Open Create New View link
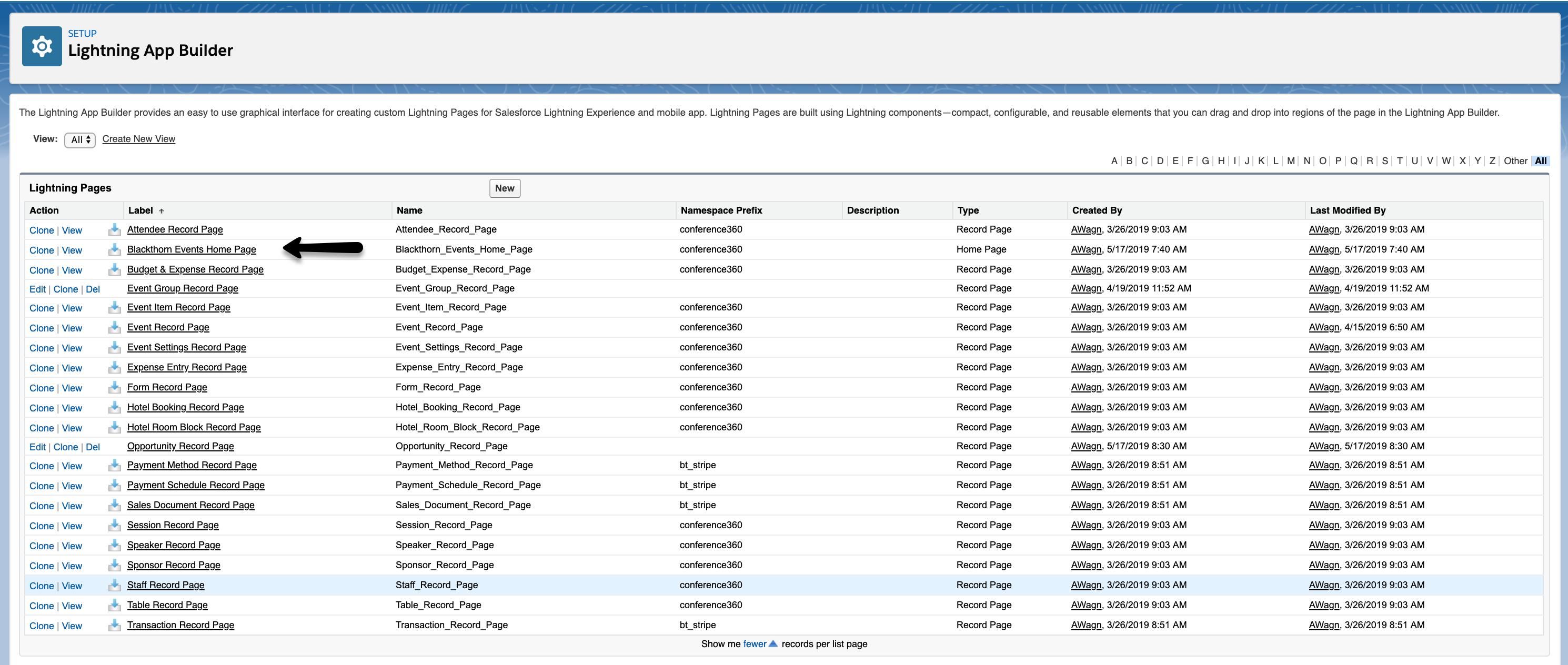1568x665 pixels. click(139, 139)
